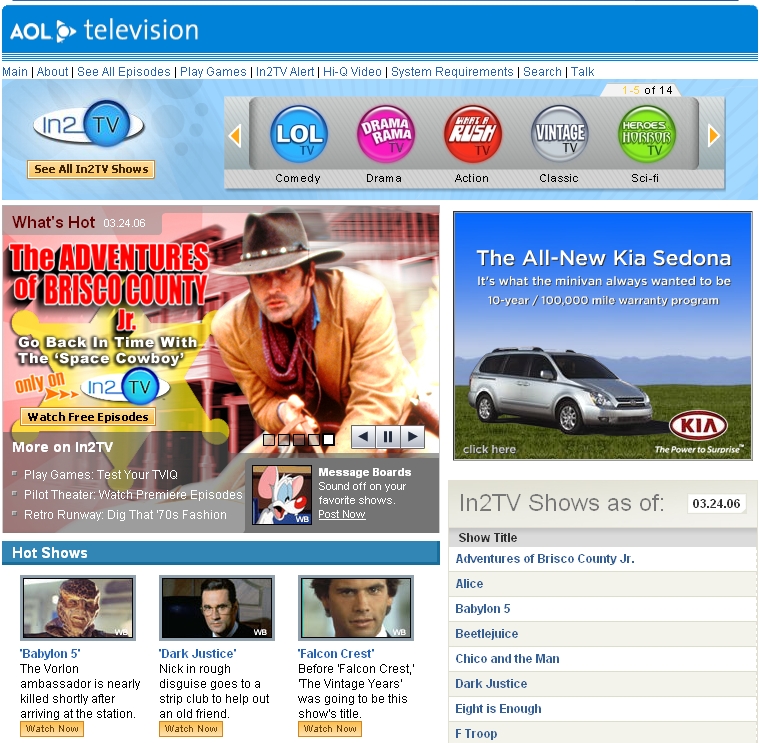Open the Talk navigation link

[x=583, y=72]
